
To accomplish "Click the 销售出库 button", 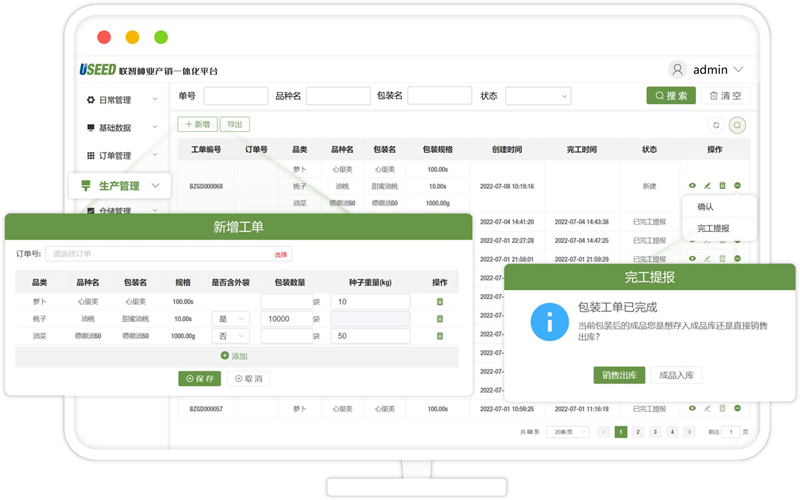I will [x=619, y=375].
